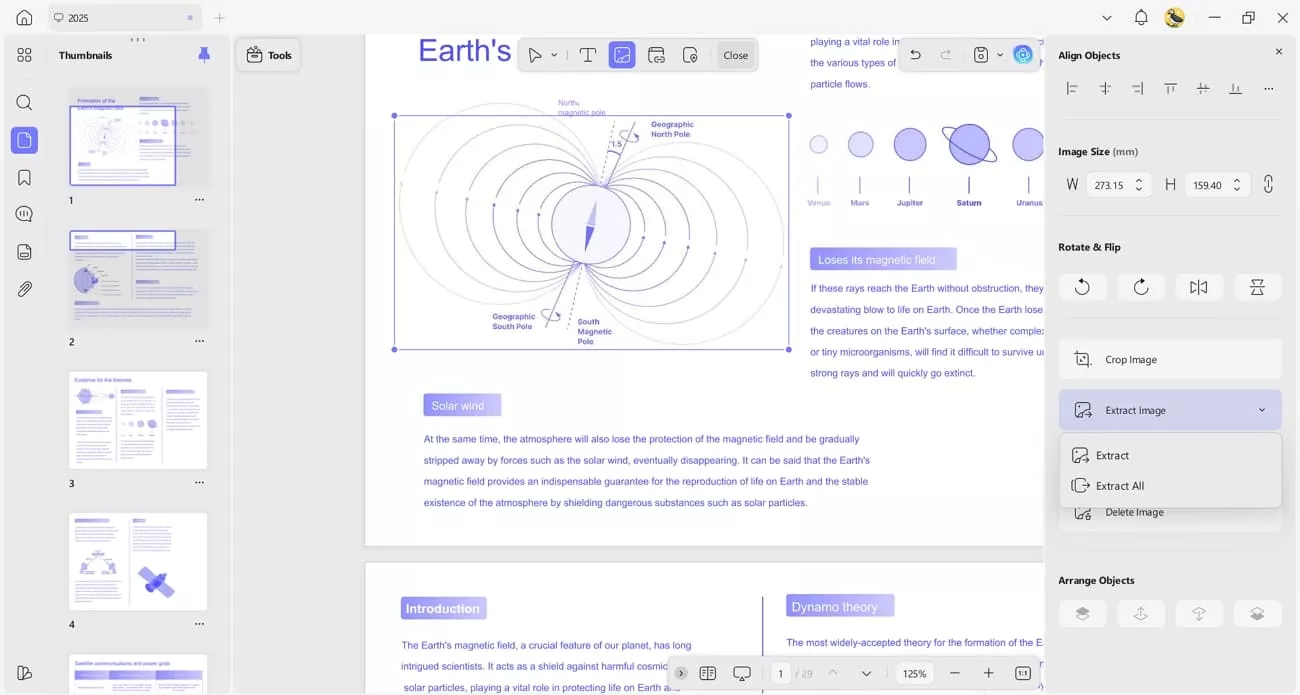
Task: Click Delete Image button
Action: click(x=1170, y=513)
